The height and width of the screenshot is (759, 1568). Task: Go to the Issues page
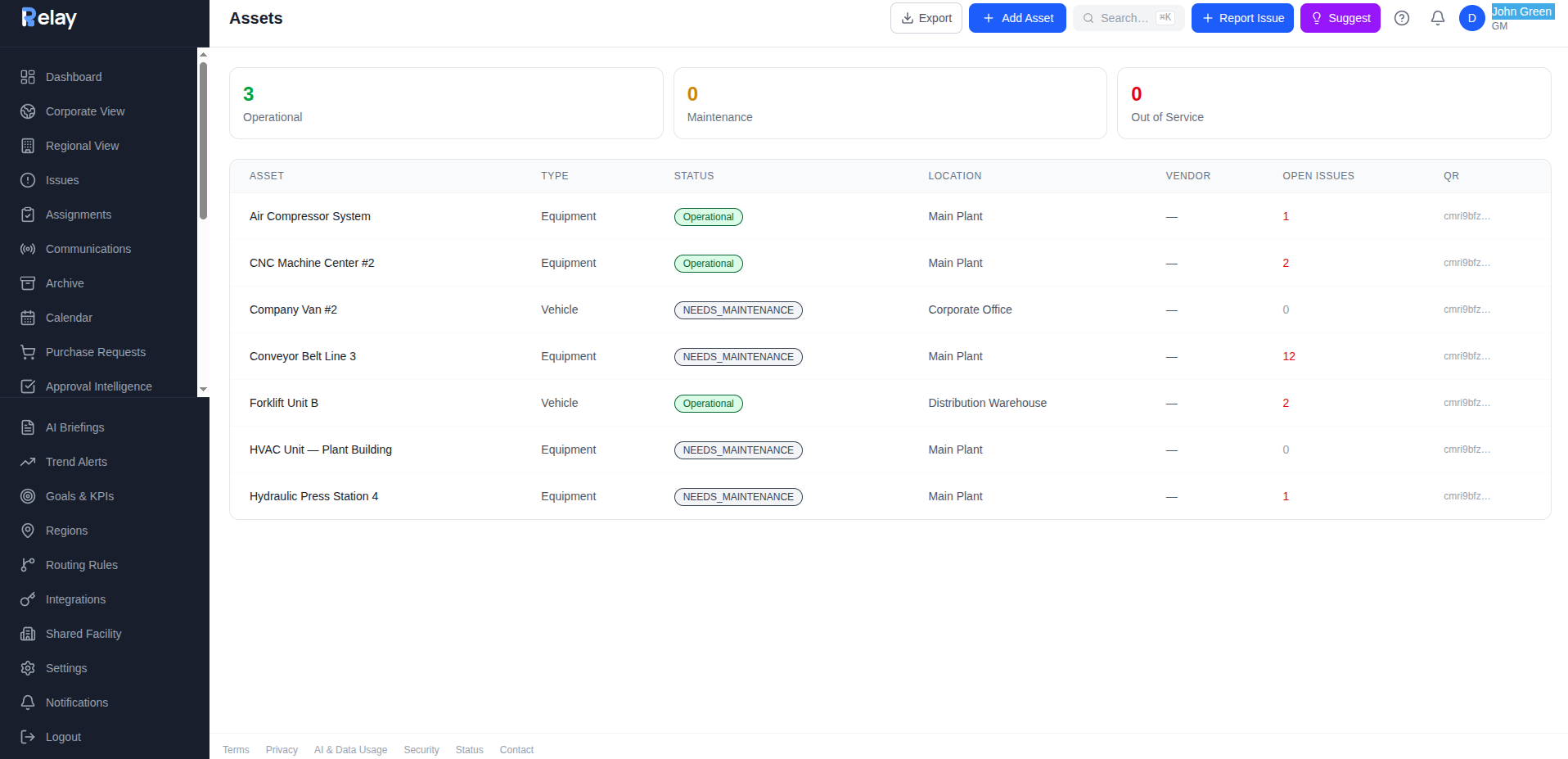click(x=98, y=180)
